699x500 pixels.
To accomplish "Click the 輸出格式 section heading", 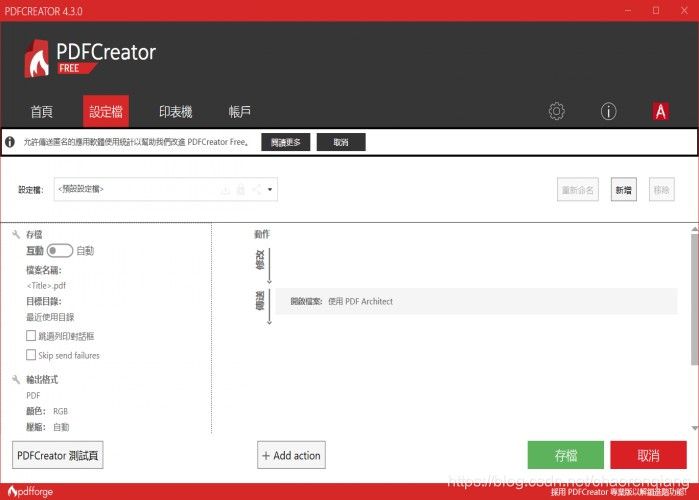I will tap(42, 379).
